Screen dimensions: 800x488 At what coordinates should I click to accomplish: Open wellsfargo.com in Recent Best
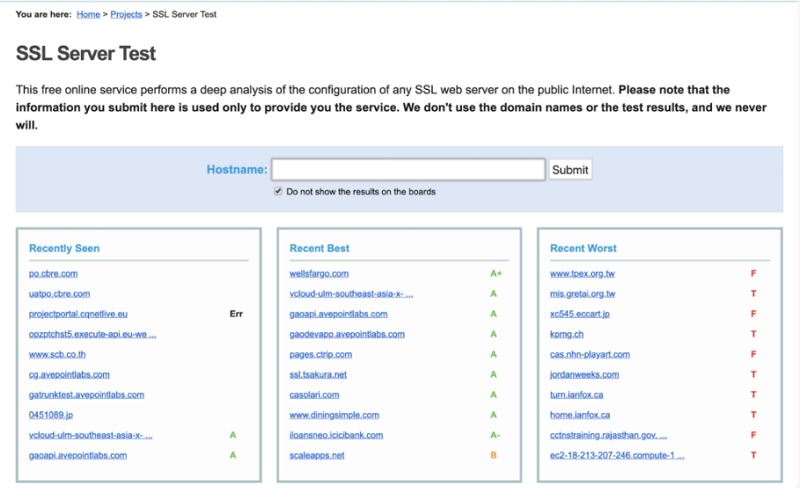click(319, 273)
